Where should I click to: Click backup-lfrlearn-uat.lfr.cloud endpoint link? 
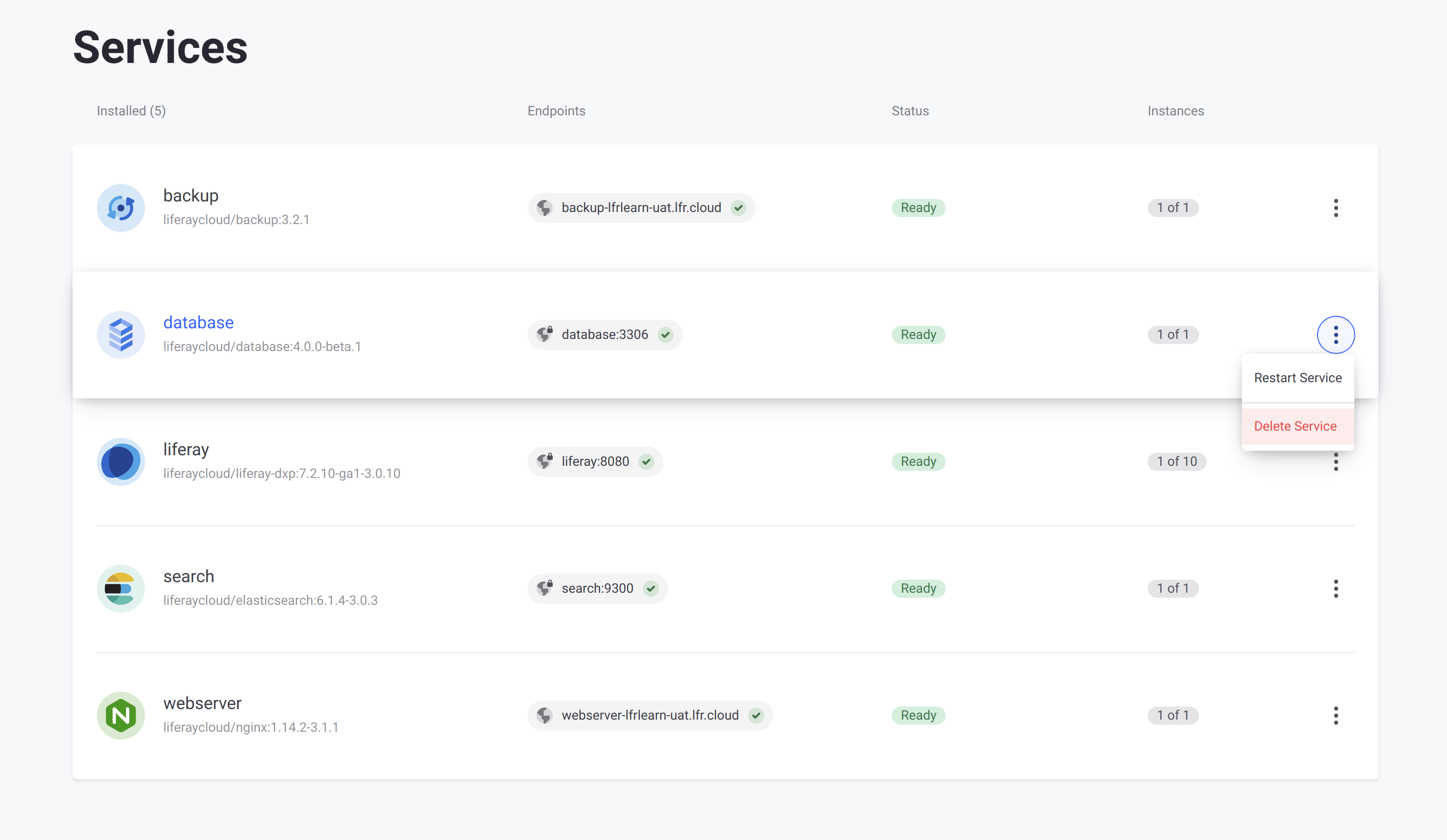pos(640,207)
